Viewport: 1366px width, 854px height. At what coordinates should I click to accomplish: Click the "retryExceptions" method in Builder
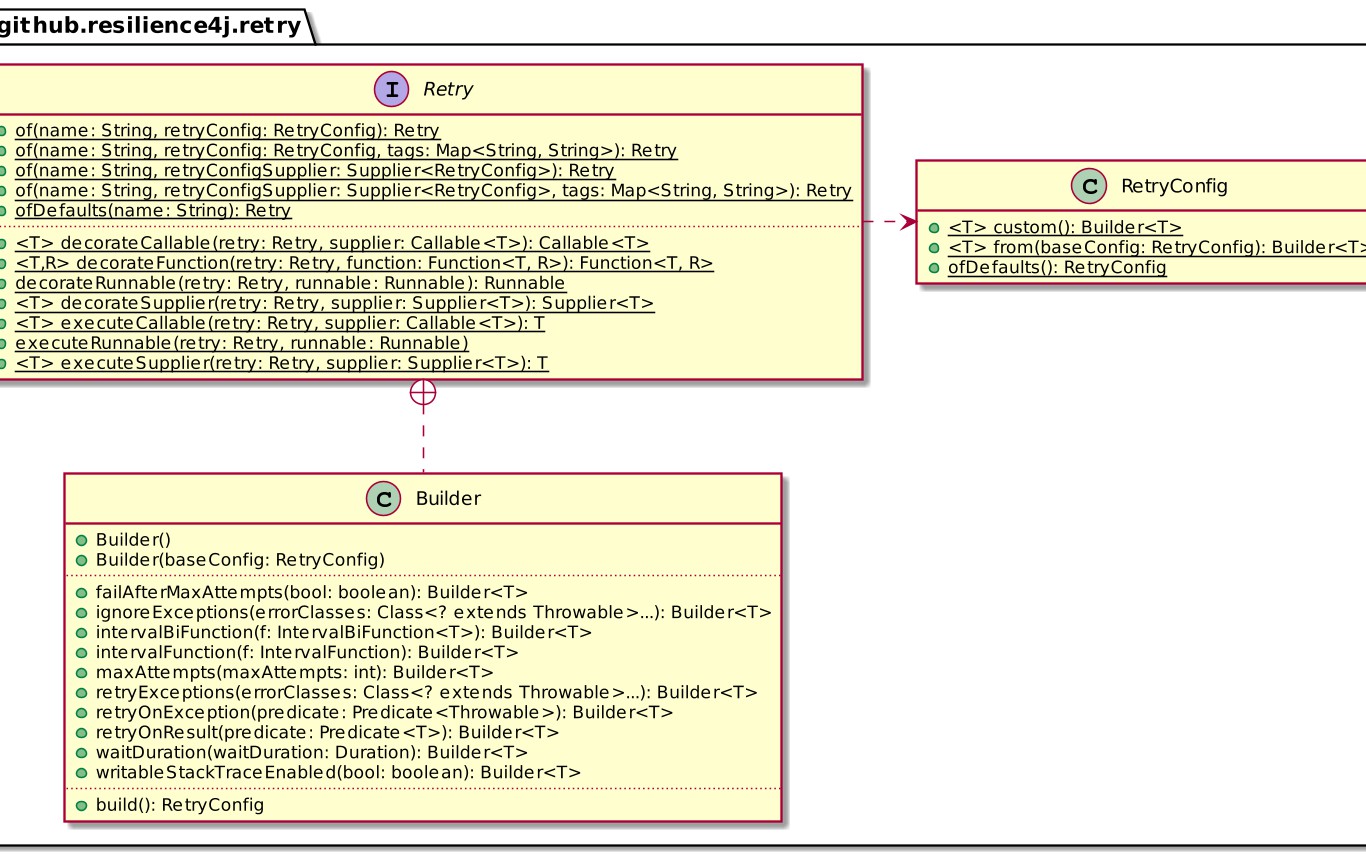click(426, 693)
